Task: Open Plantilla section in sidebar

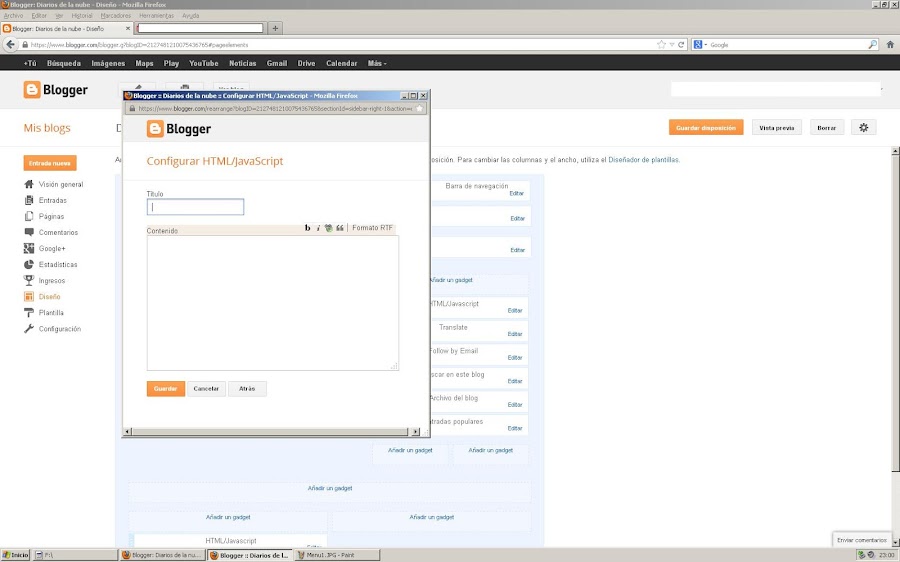Action: pyautogui.click(x=51, y=313)
